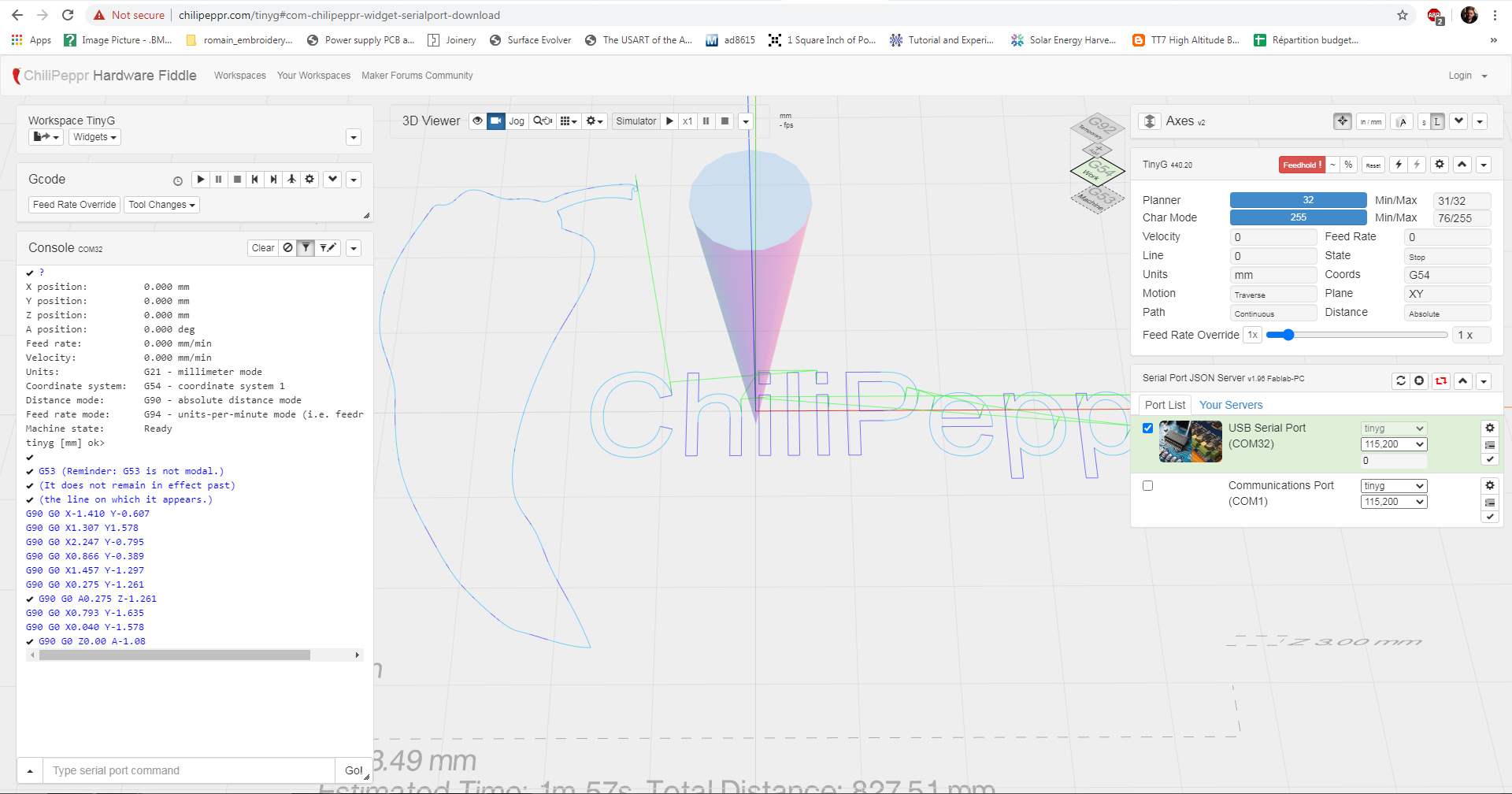
Task: Click the Jog button in 3D Viewer
Action: coord(517,121)
